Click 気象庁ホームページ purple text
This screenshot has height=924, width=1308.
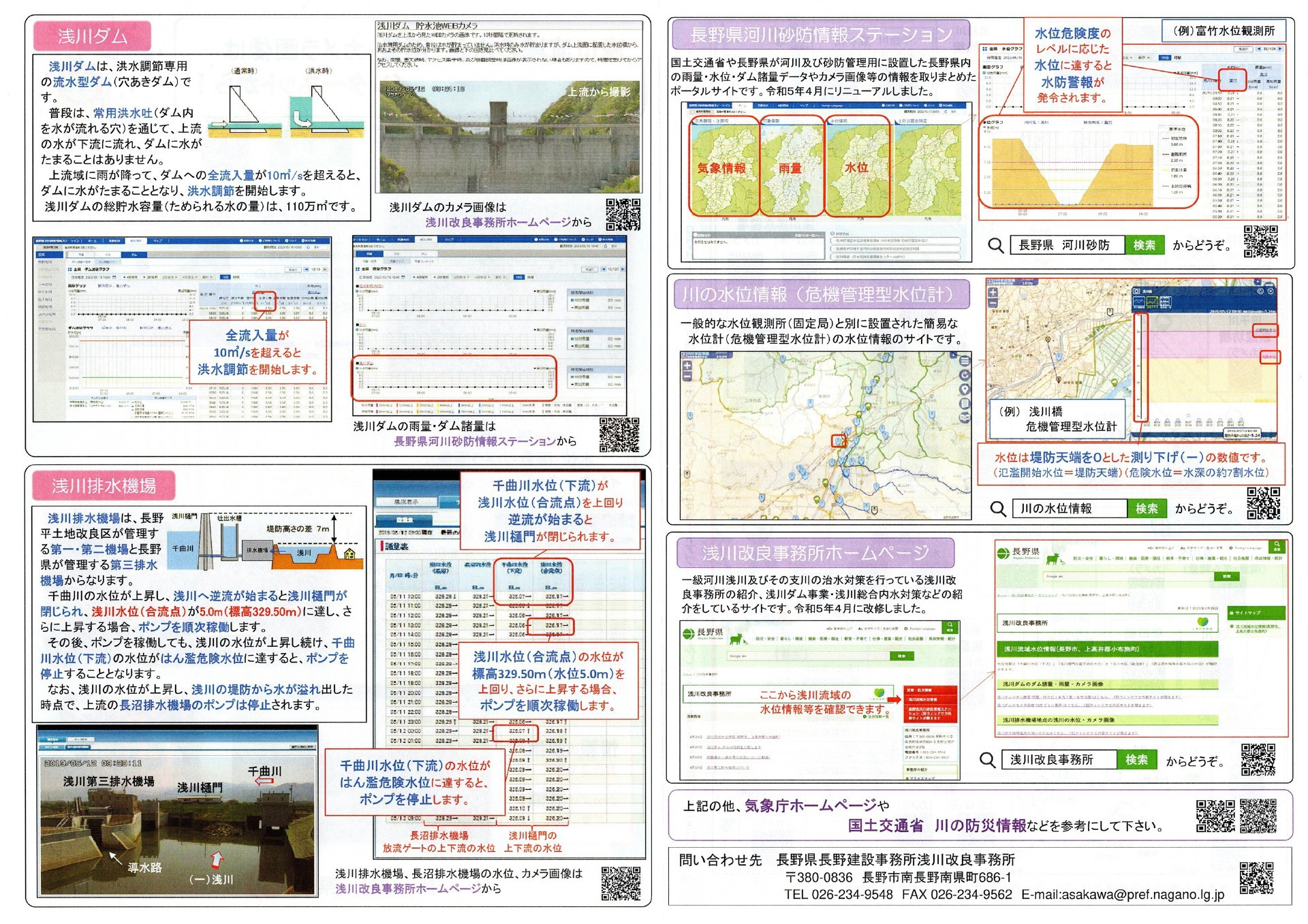[810, 806]
